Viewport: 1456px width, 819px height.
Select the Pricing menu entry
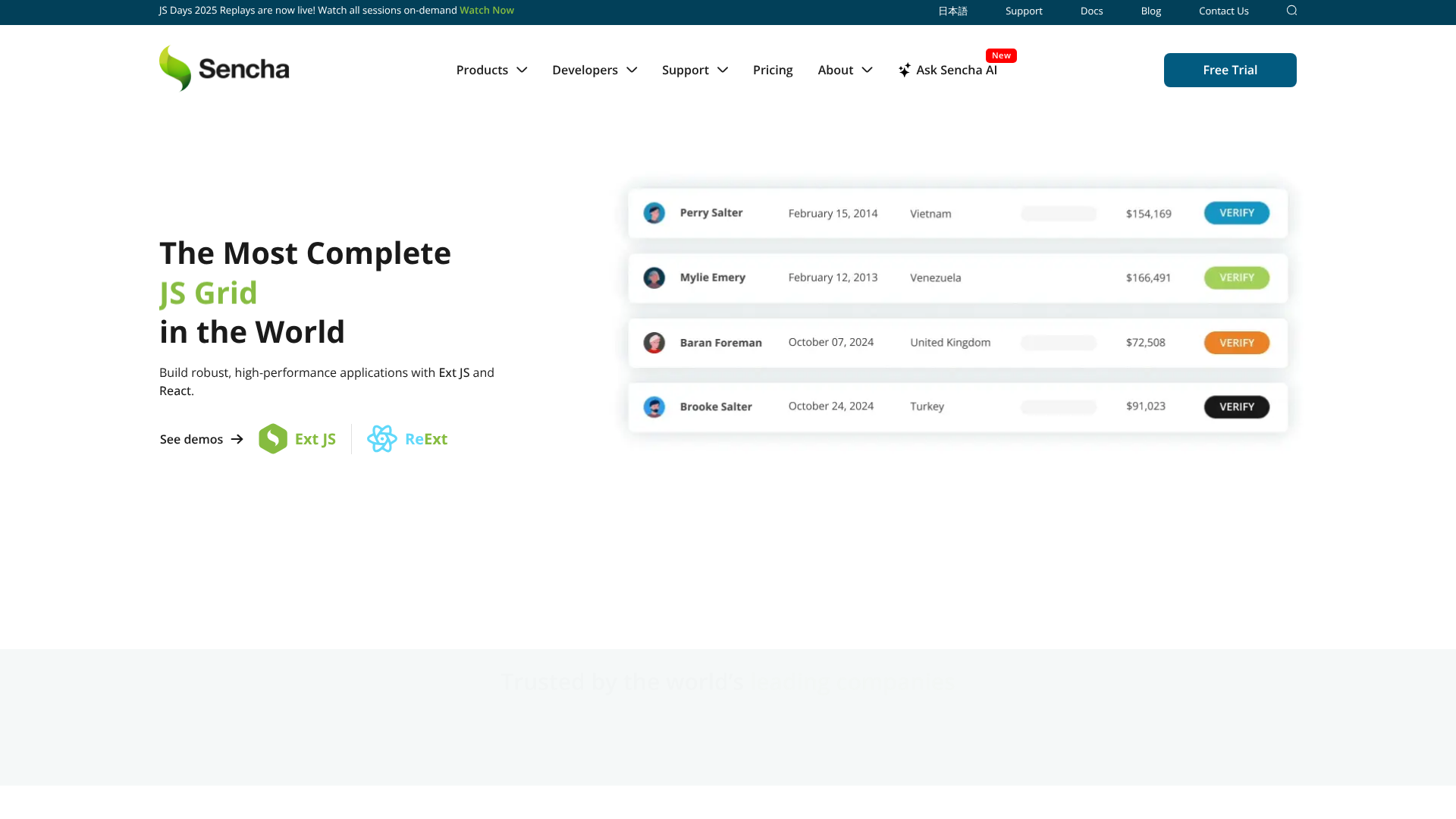(773, 70)
